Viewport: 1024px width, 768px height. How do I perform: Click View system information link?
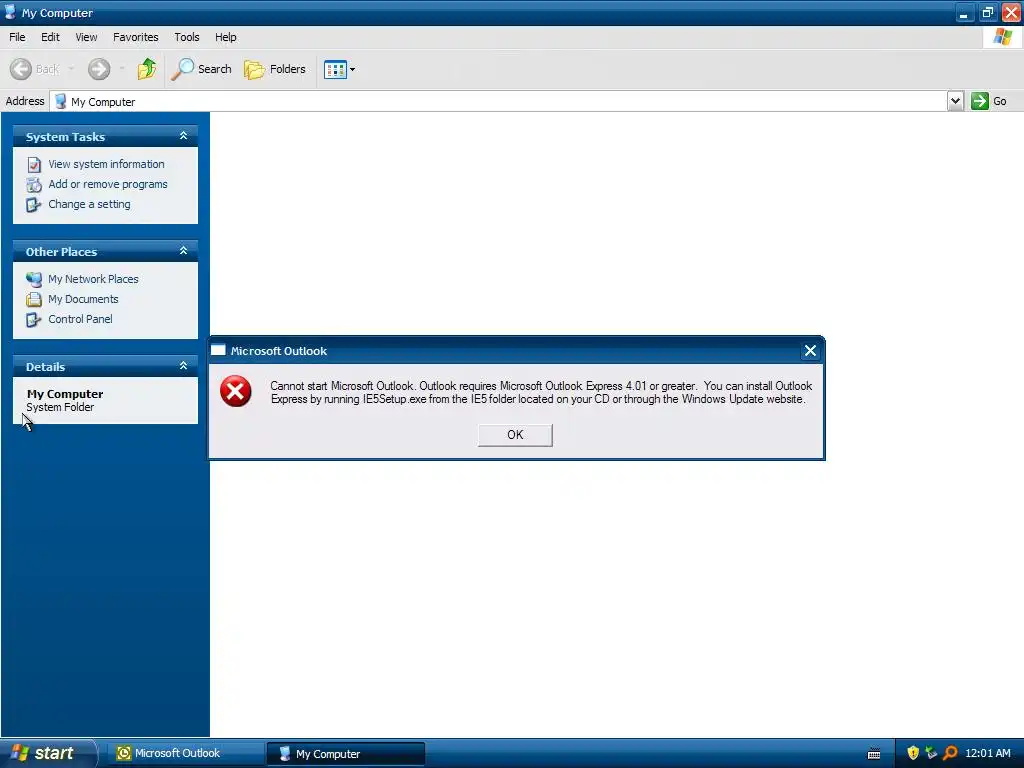(106, 164)
